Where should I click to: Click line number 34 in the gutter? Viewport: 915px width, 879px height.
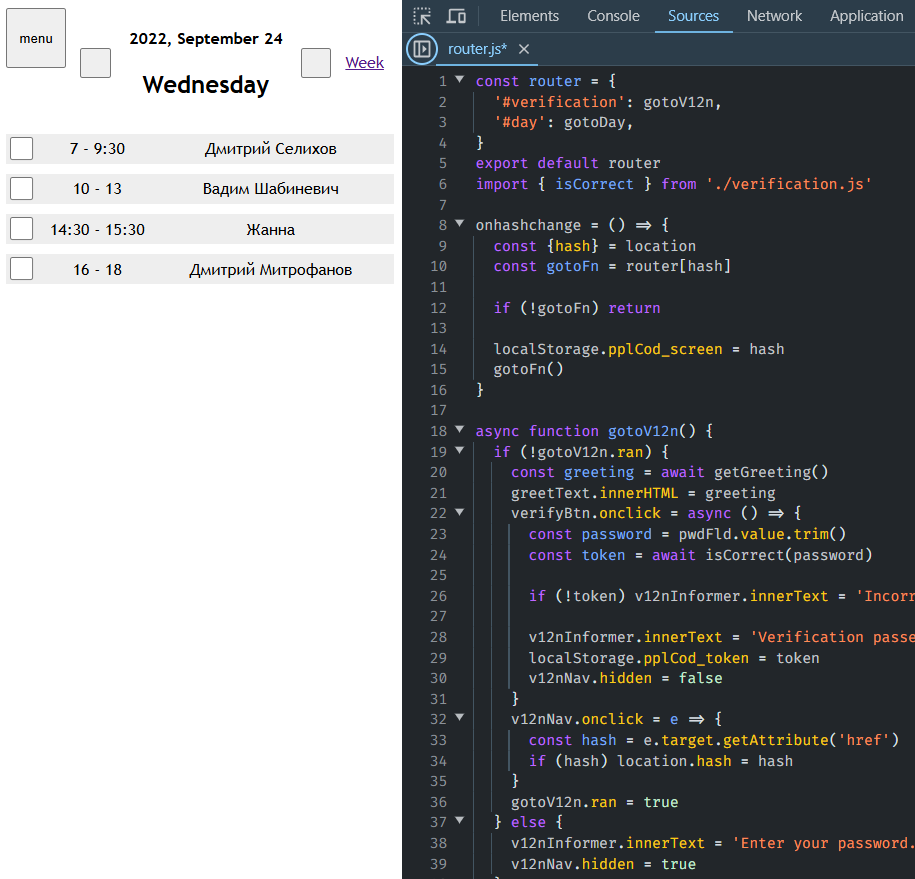(438, 761)
